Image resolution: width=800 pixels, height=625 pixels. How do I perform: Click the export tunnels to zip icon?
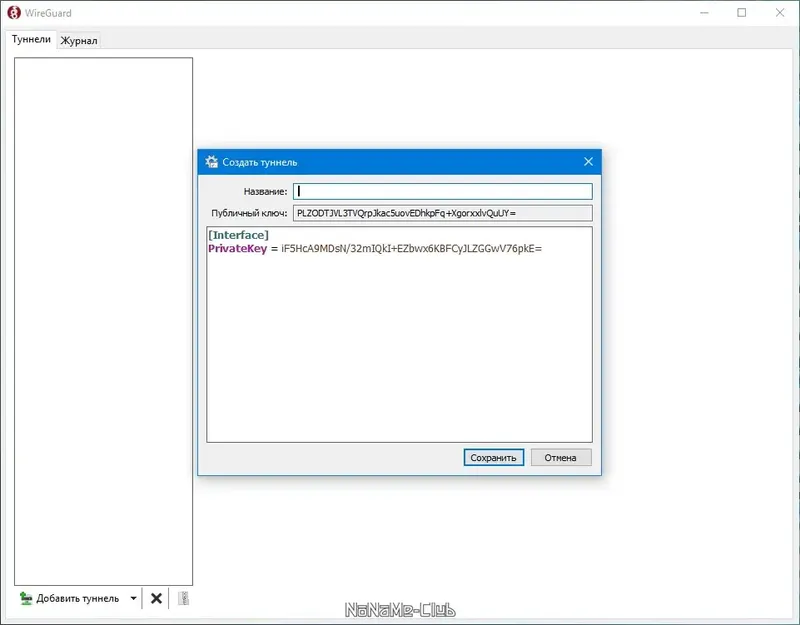183,598
